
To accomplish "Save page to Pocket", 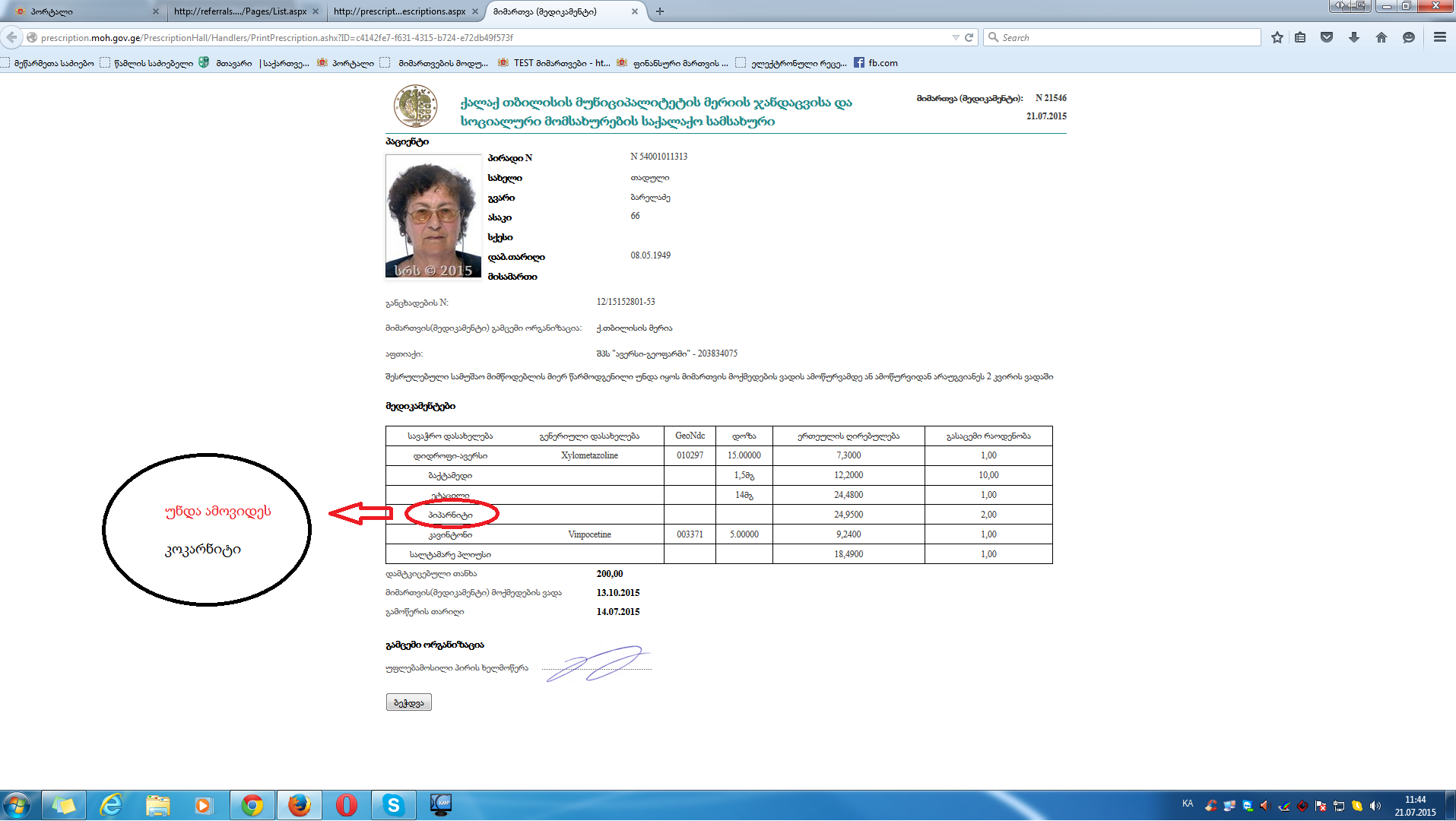I will (1327, 37).
